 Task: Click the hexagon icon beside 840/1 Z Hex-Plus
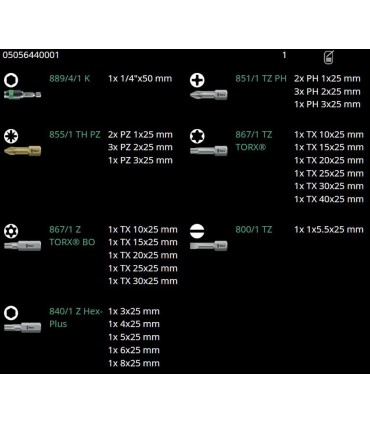click(11, 313)
